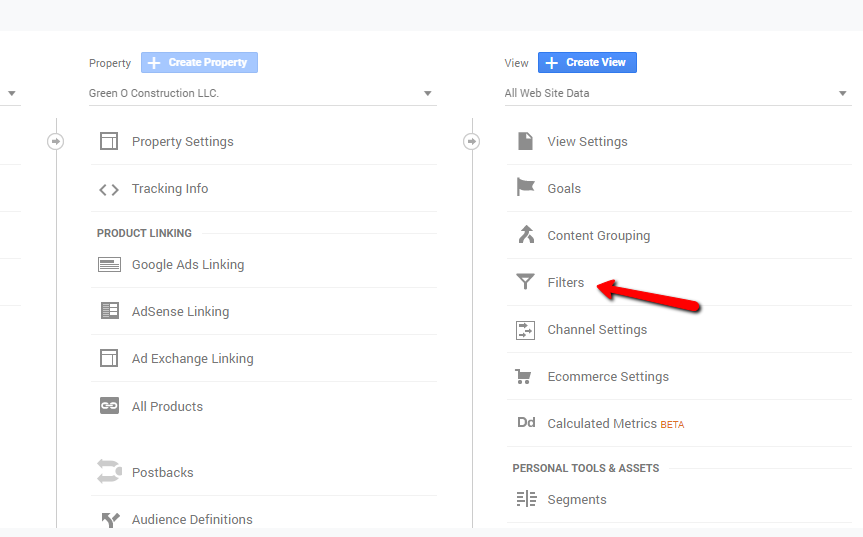
Task: Expand the account dropdown arrow at far left
Action: (x=12, y=94)
